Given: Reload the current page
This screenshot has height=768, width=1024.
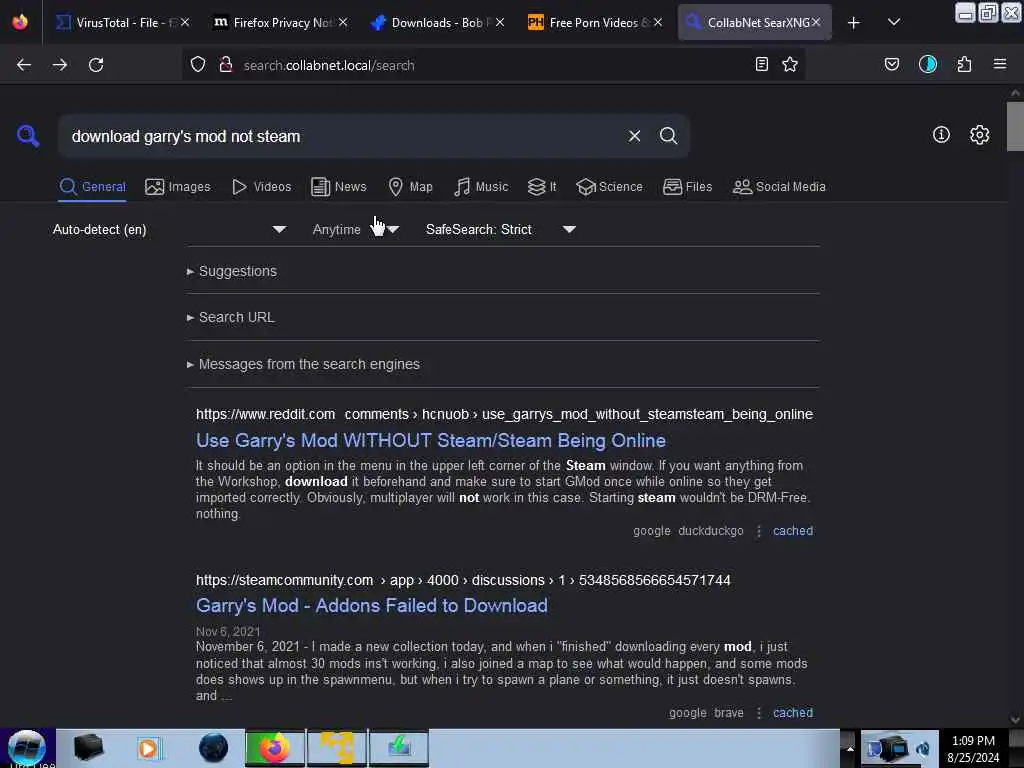Looking at the screenshot, I should point(96,65).
